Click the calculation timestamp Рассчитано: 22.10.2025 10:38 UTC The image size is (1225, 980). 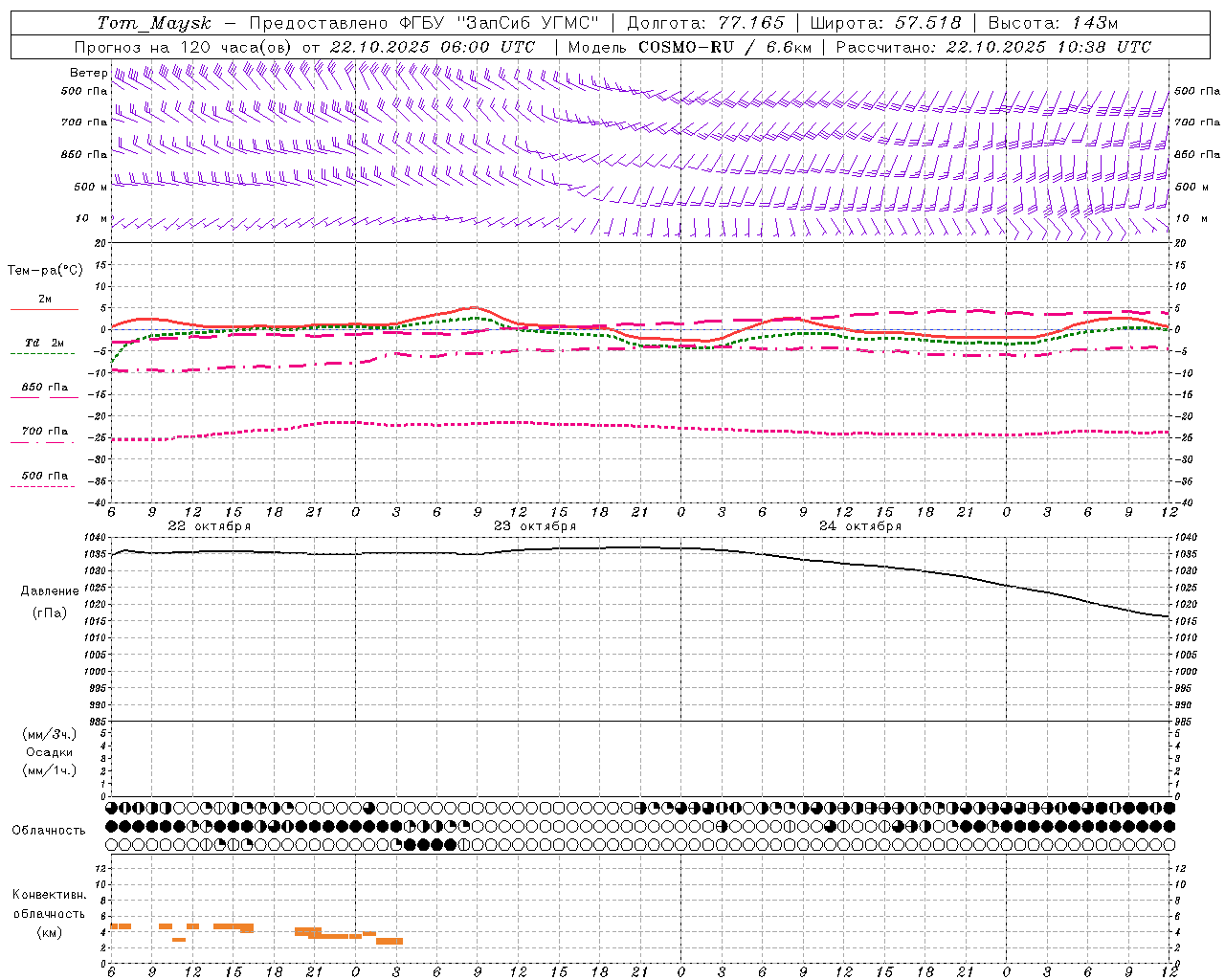(x=993, y=47)
